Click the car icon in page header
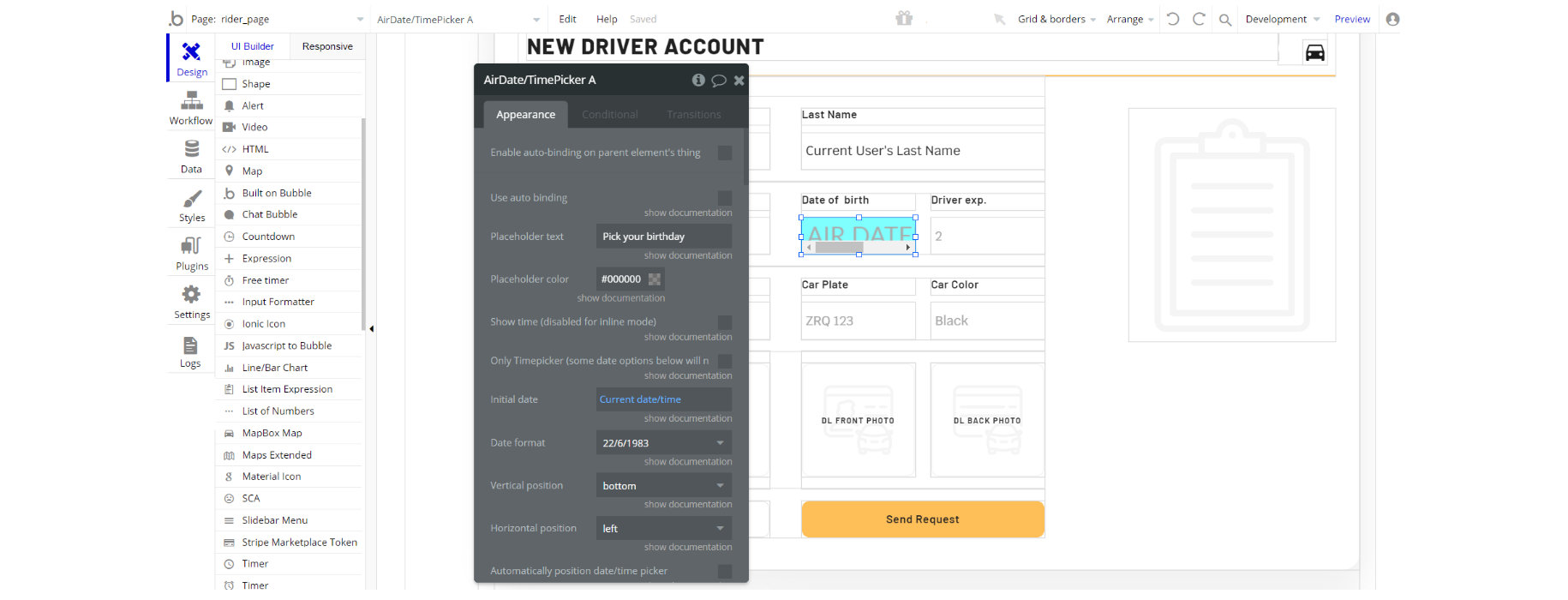This screenshot has height=600, width=1568. (x=1314, y=53)
